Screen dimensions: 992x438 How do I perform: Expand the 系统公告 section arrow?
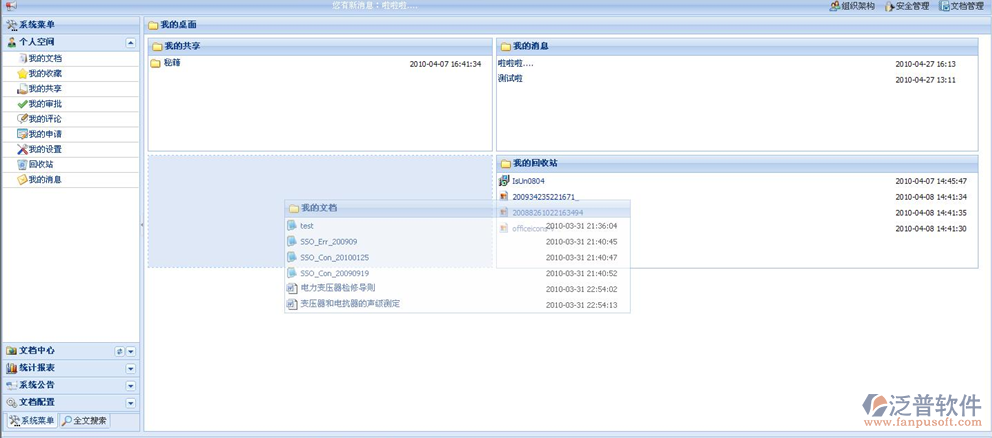click(130, 385)
